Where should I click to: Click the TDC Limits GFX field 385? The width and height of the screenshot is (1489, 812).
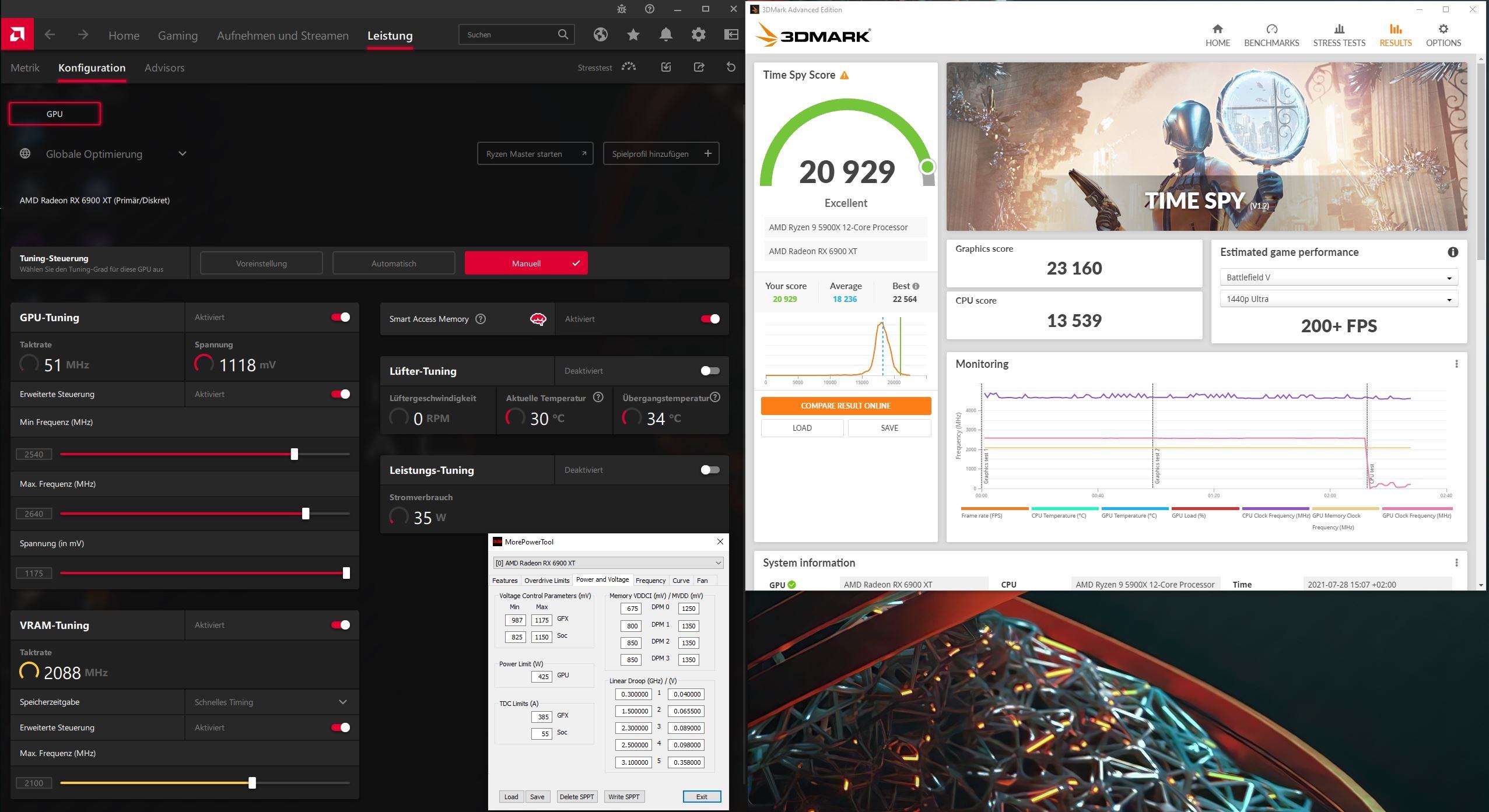click(x=541, y=717)
